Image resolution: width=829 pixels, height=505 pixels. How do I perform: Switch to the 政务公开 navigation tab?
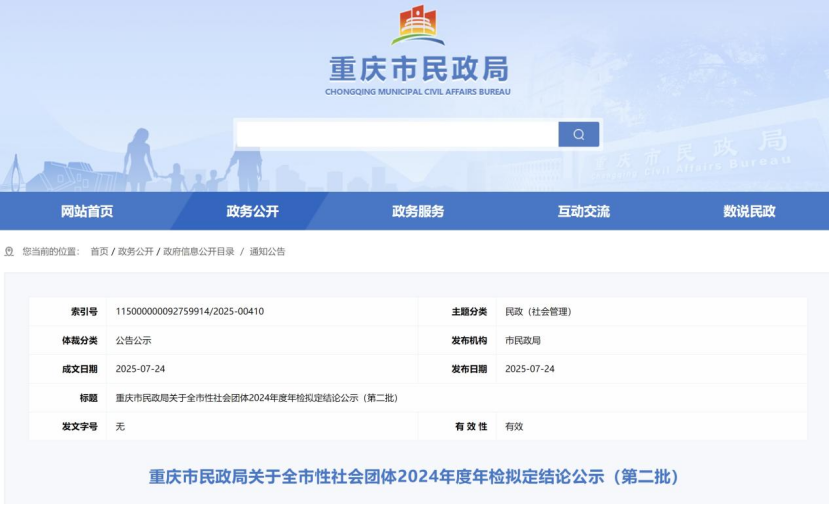point(252,211)
